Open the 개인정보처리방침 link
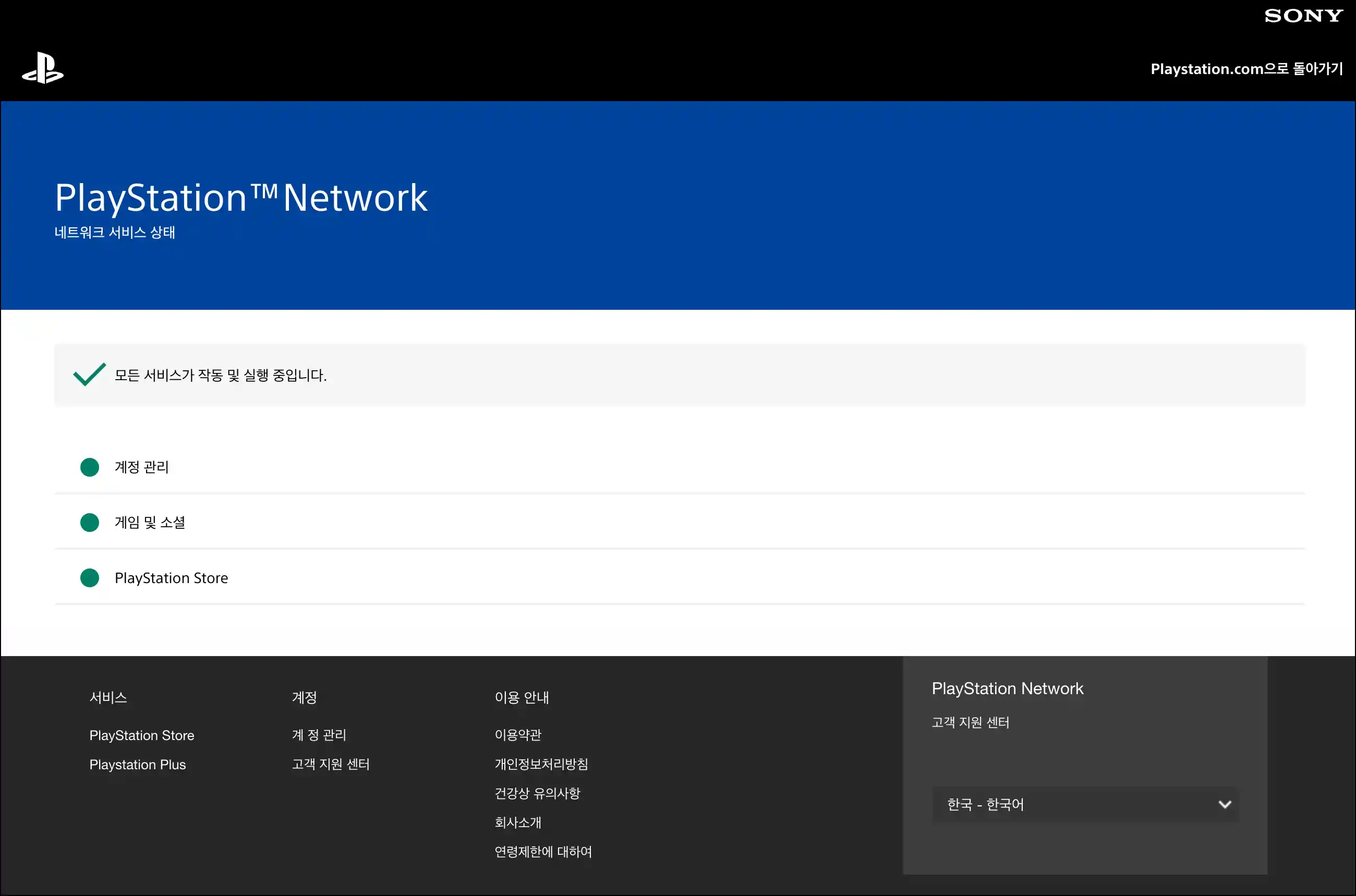This screenshot has width=1356, height=896. [541, 764]
